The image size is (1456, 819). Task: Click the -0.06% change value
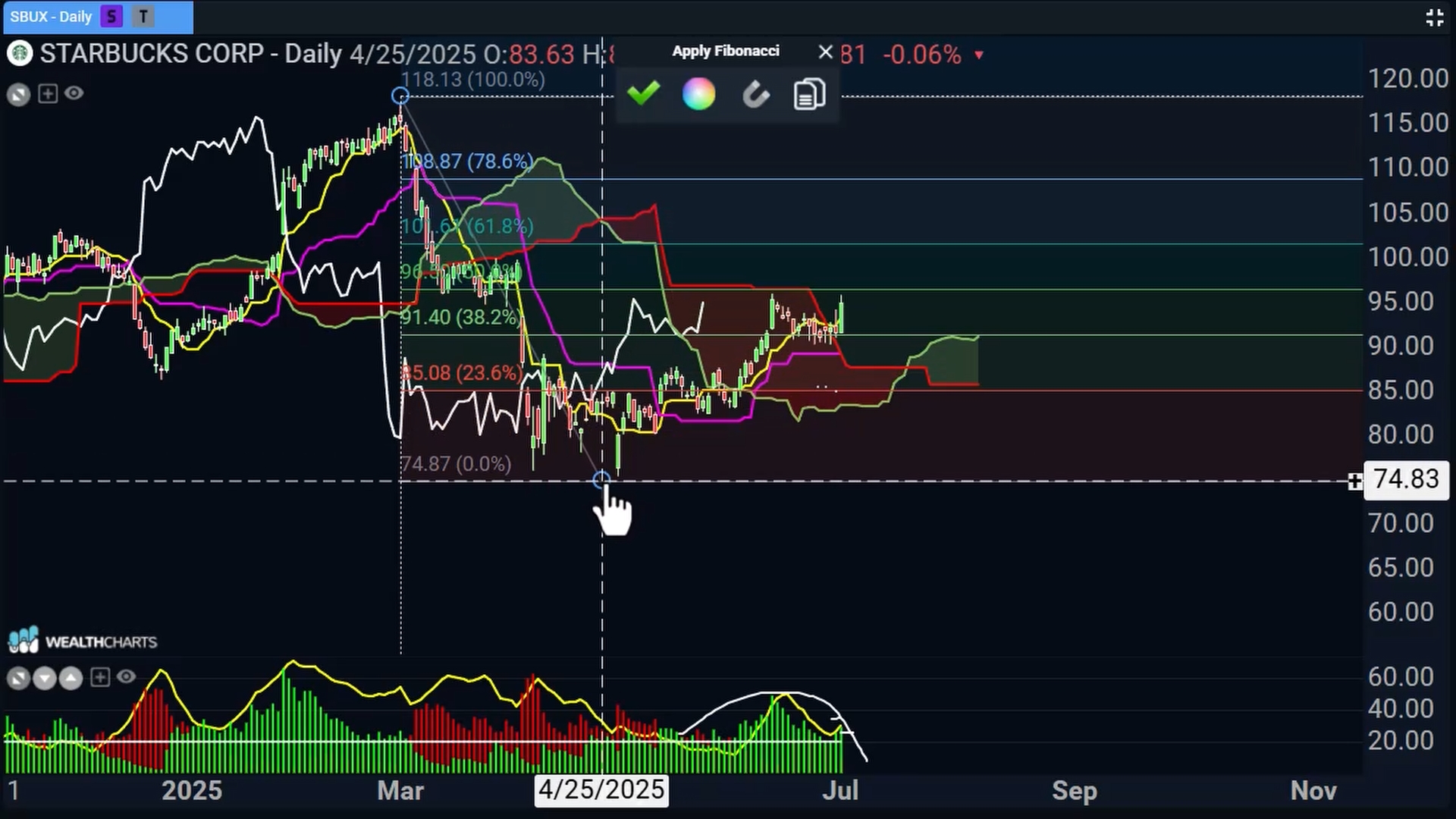click(x=921, y=55)
